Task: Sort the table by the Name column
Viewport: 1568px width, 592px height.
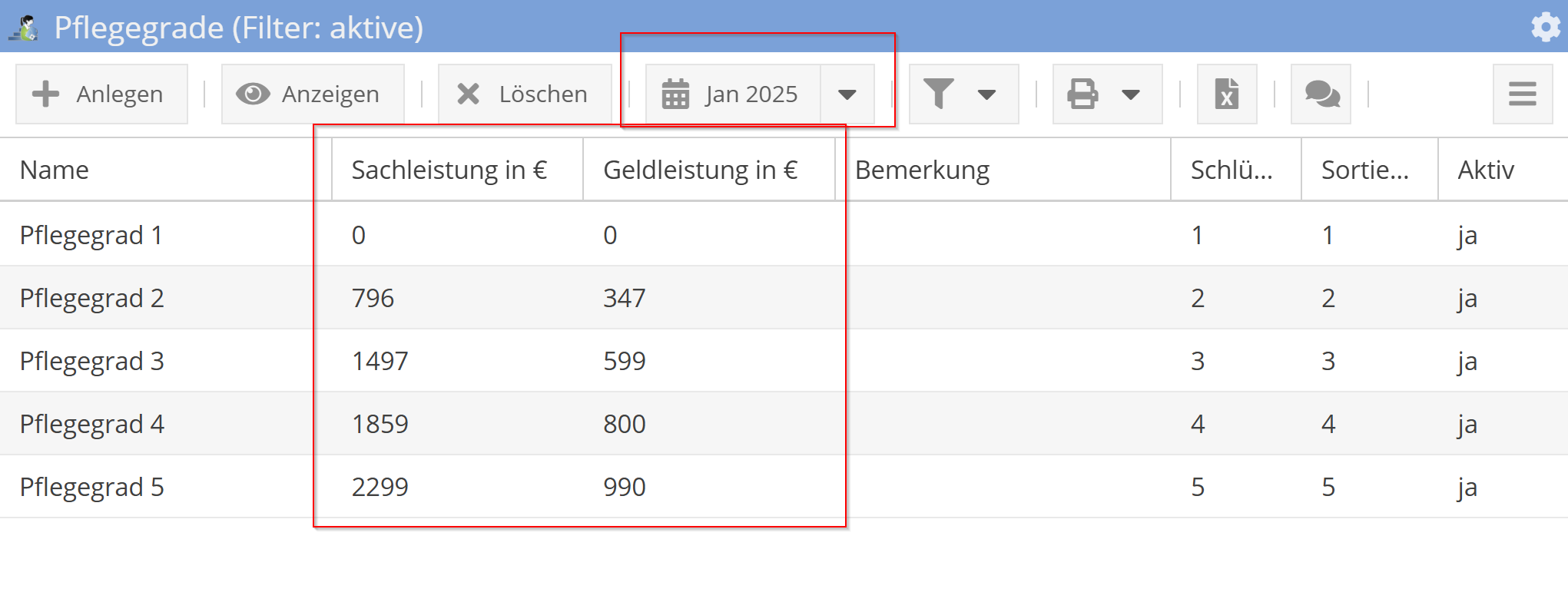Action: 55,170
